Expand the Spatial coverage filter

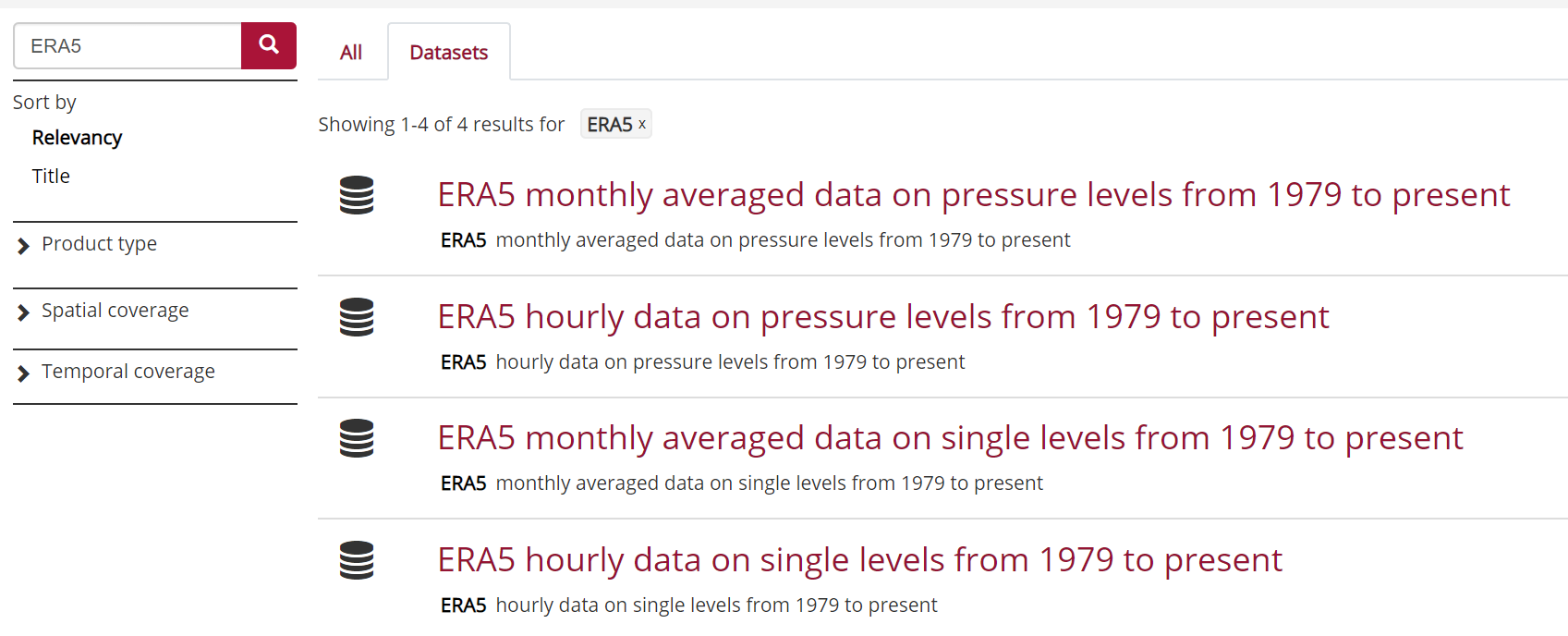(x=115, y=311)
